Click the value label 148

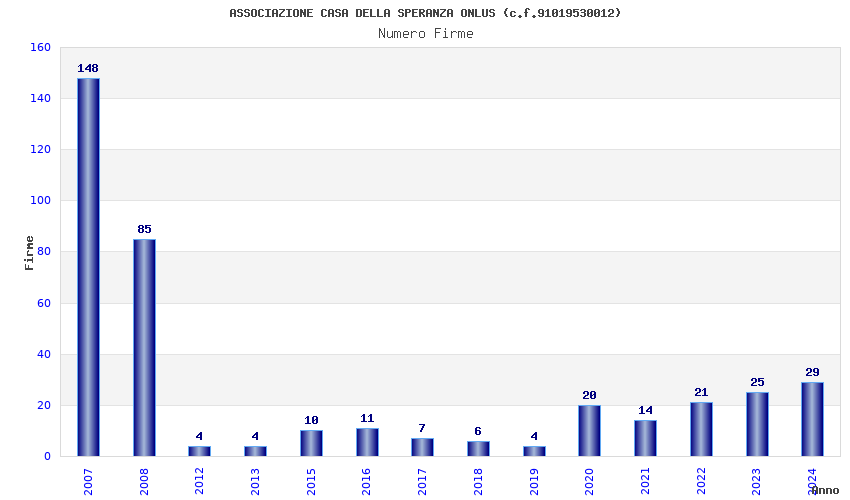pos(88,68)
